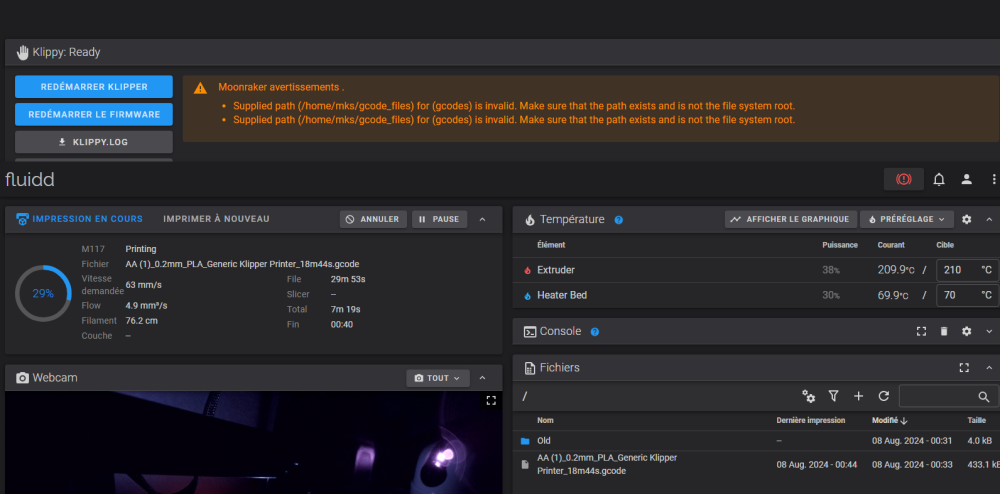
Task: Open the Préréglage dropdown
Action: point(906,219)
